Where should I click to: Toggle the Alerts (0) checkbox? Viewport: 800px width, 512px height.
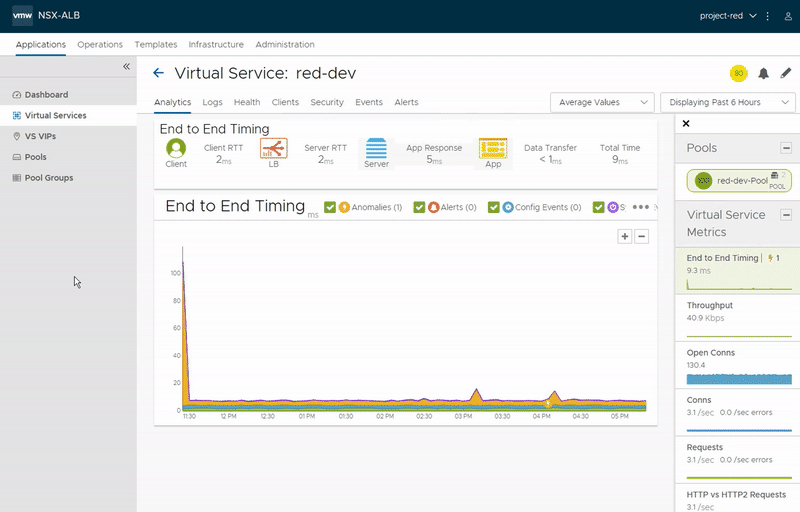pos(419,207)
